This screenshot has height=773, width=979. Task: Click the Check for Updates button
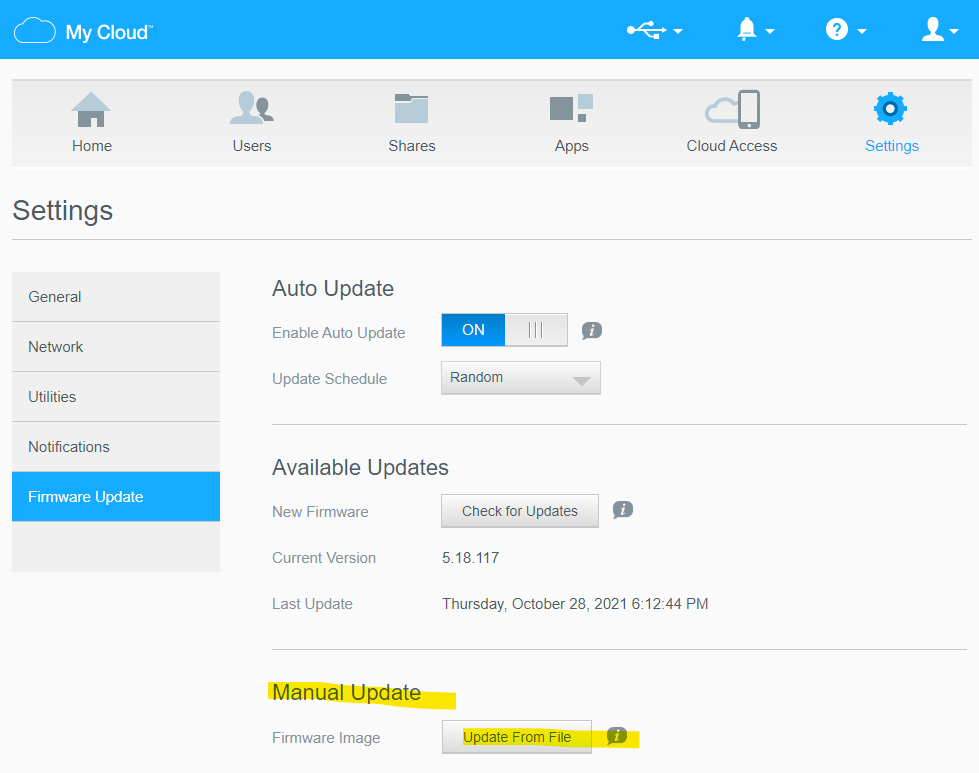point(519,511)
